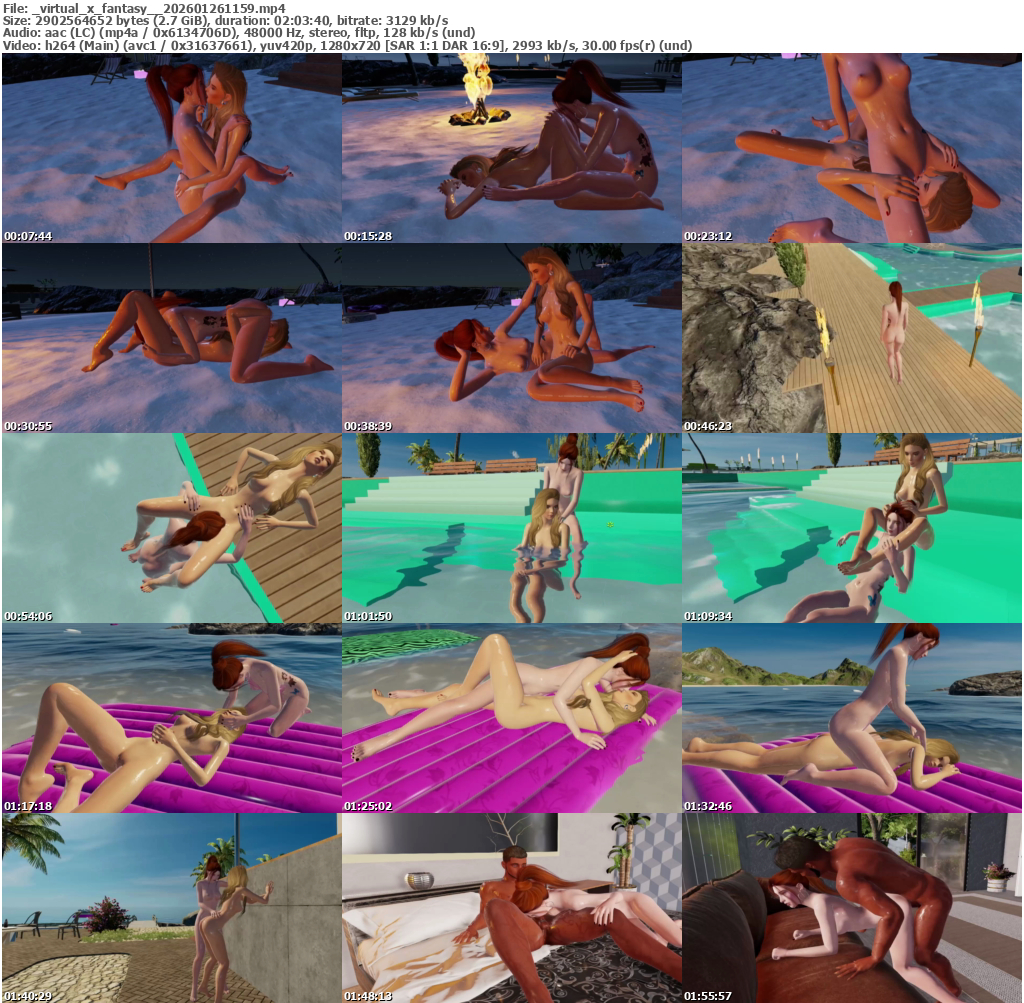
Task: Click the file name _virtual_x_fantasy__202601261159.mp4 text
Action: tap(158, 8)
